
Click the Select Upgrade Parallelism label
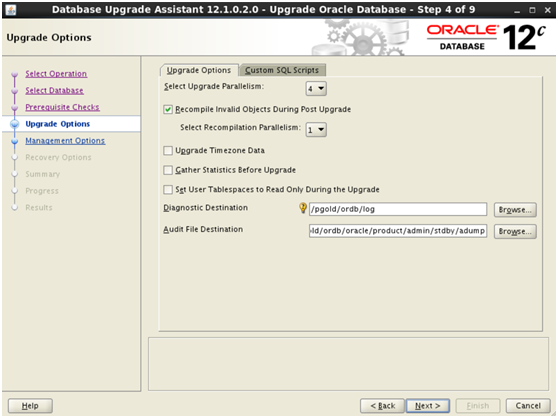pyautogui.click(x=214, y=86)
